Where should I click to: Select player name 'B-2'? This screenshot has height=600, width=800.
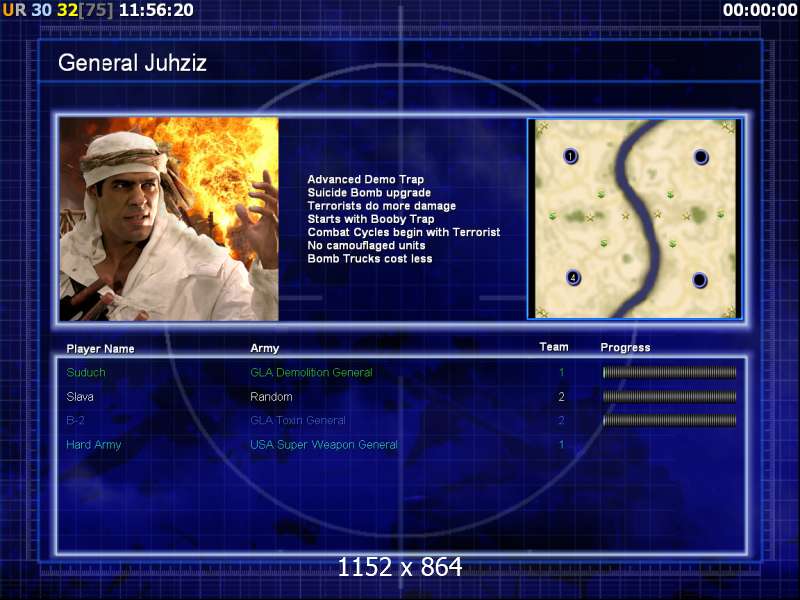click(x=76, y=420)
